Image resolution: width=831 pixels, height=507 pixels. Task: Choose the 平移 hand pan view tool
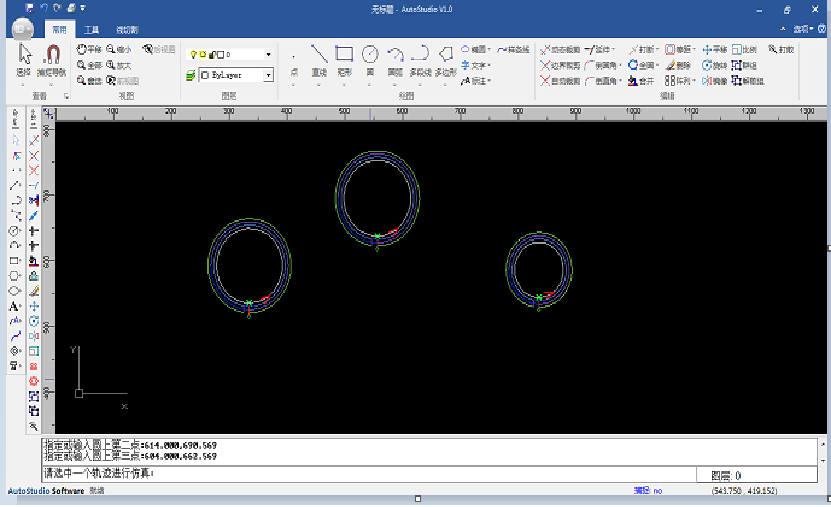pyautogui.click(x=89, y=49)
